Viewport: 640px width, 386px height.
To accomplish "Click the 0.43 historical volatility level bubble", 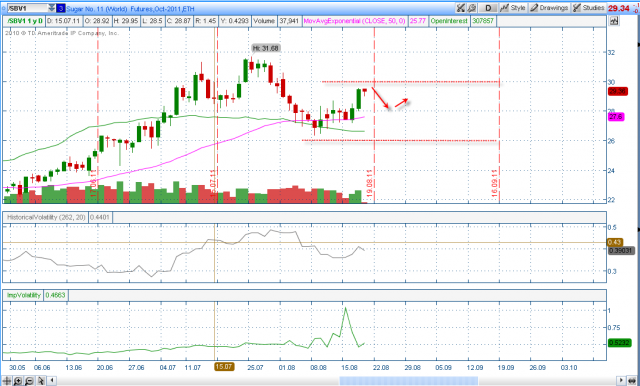I will [x=614, y=242].
